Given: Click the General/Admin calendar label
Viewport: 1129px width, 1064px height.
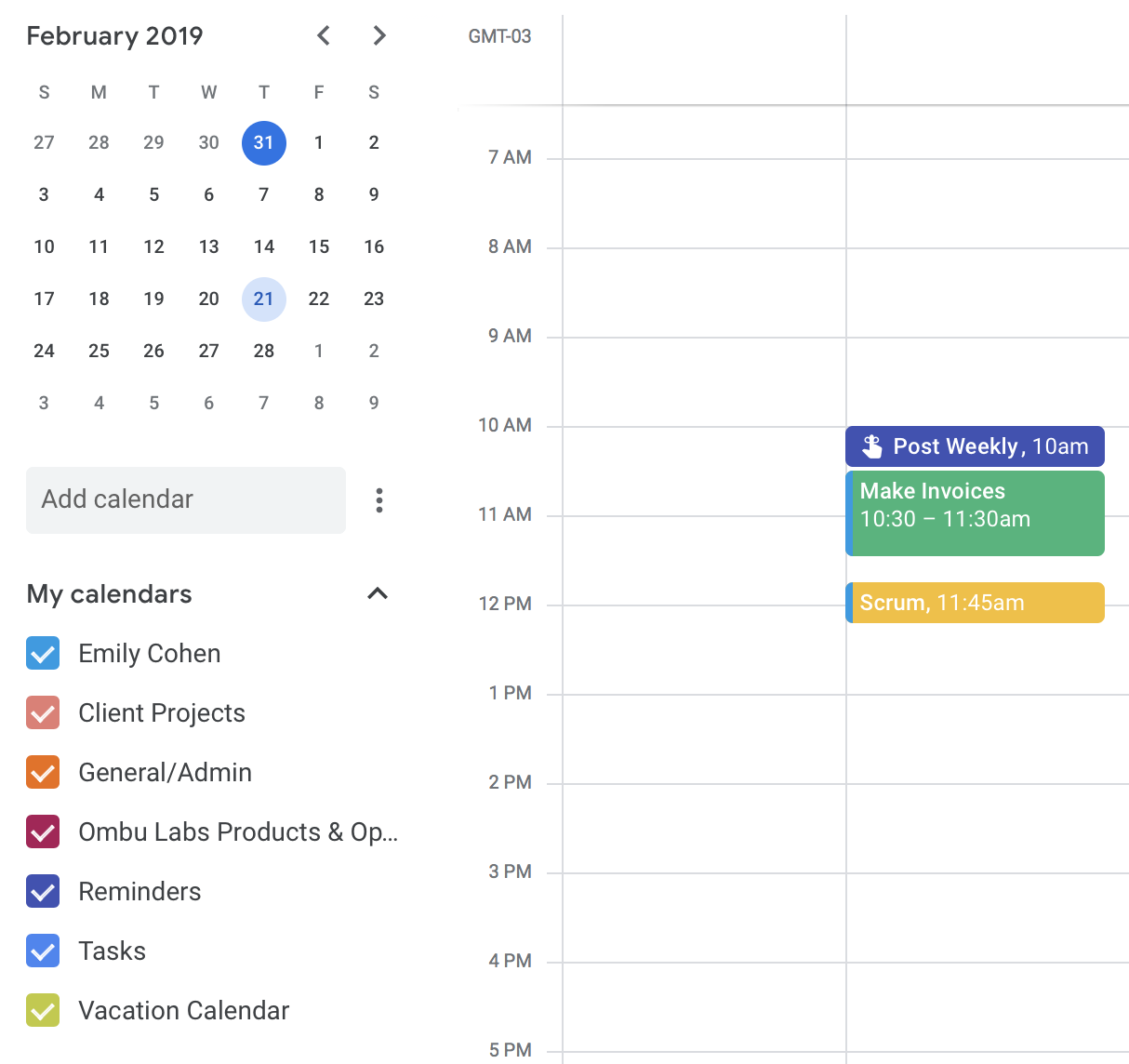Looking at the screenshot, I should 166,773.
